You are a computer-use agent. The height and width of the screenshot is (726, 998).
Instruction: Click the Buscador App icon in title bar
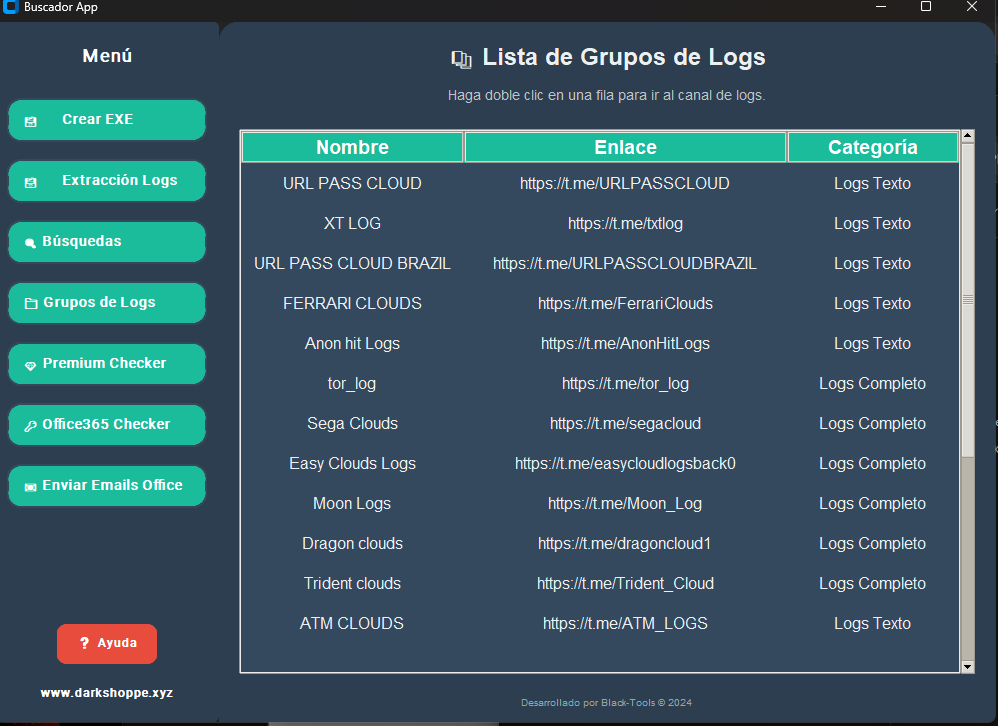(11, 8)
